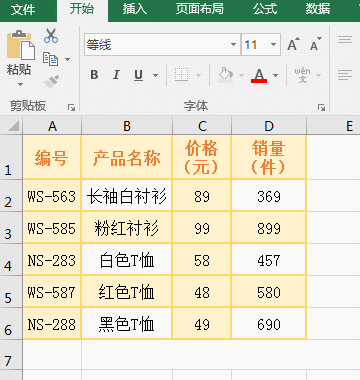Increase font size with larger A

(293, 44)
